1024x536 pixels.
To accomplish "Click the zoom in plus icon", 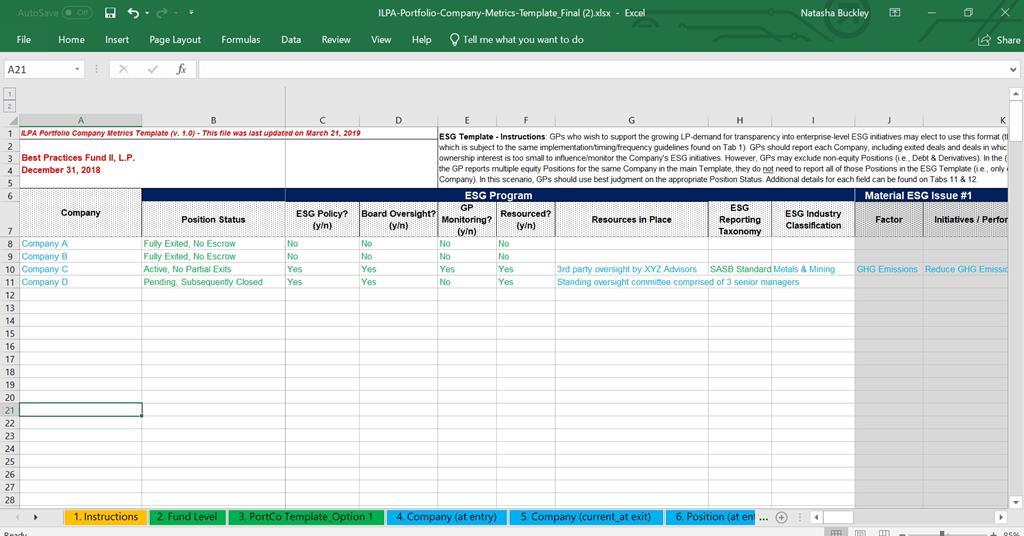I will tap(993, 533).
